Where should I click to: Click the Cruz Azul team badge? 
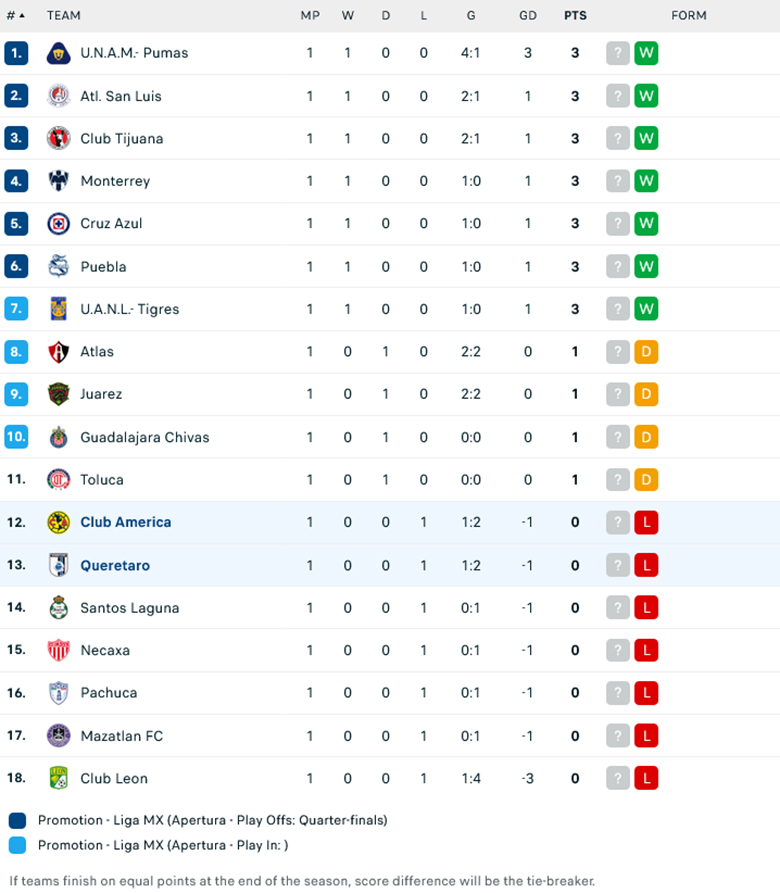tap(58, 224)
